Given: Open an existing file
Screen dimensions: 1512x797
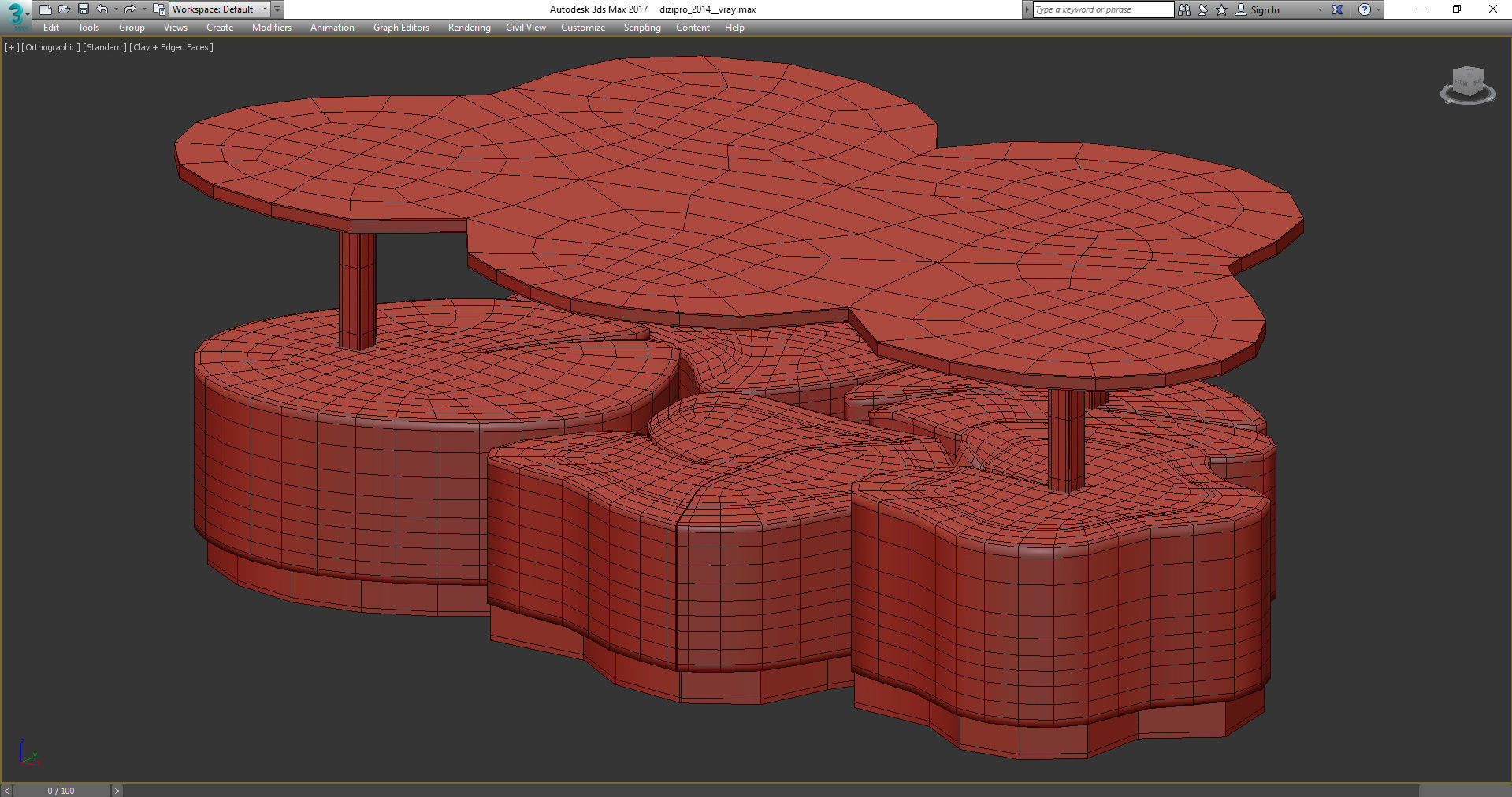Looking at the screenshot, I should [64, 9].
